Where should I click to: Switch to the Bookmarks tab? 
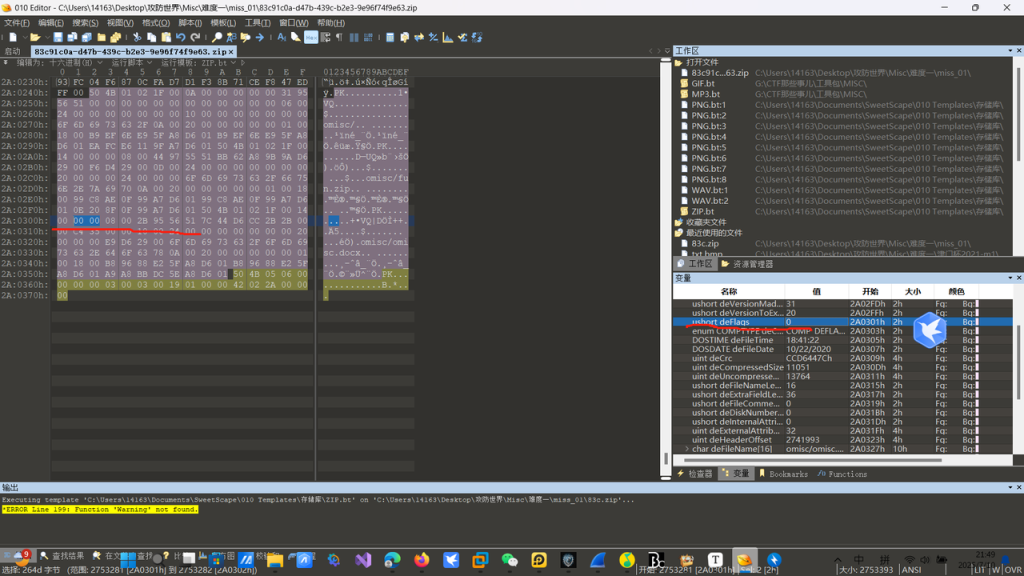point(783,474)
